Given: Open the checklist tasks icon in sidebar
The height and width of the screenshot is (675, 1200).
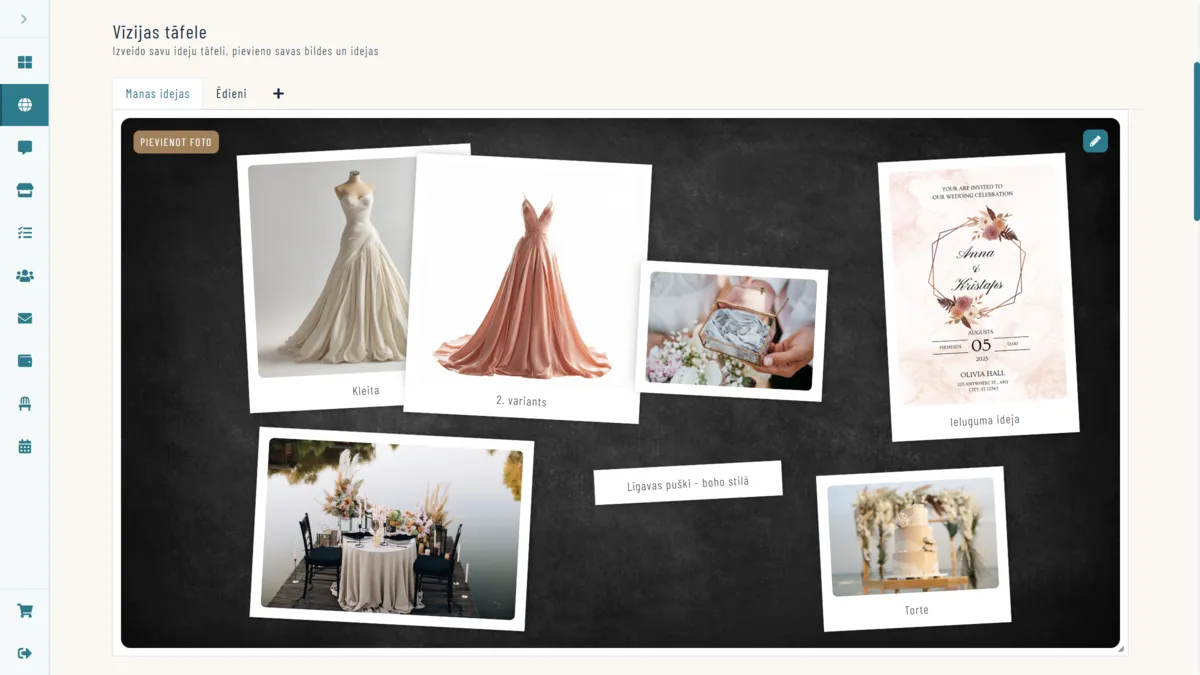Looking at the screenshot, I should point(24,233).
